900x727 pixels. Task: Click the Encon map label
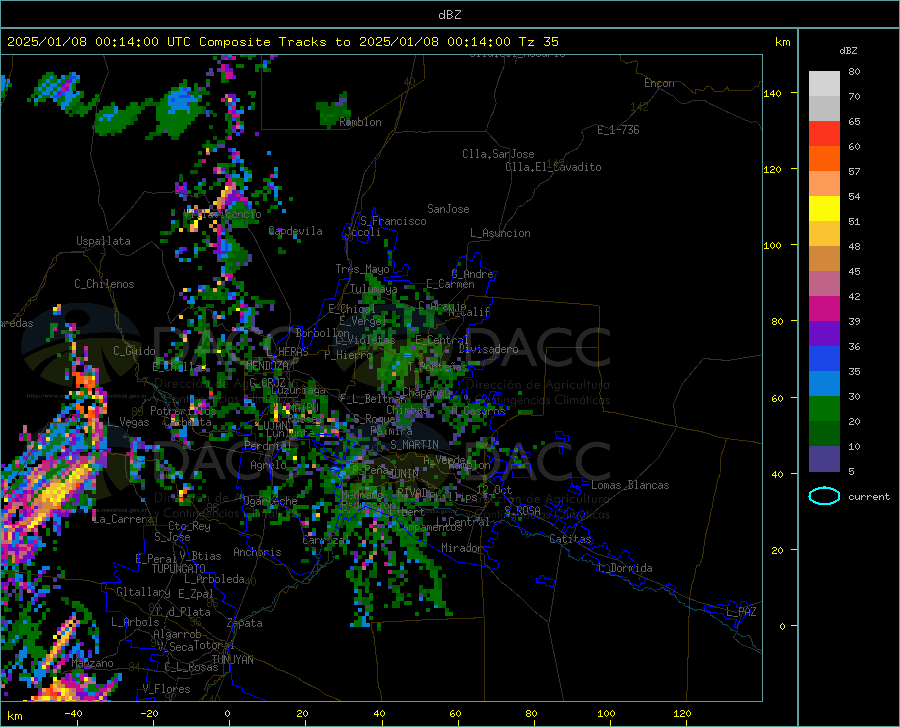coord(659,83)
